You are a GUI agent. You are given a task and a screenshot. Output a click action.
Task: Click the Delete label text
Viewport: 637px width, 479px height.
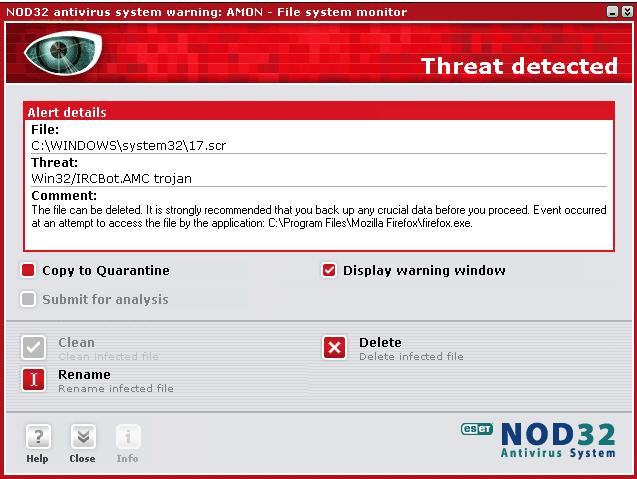pos(380,342)
